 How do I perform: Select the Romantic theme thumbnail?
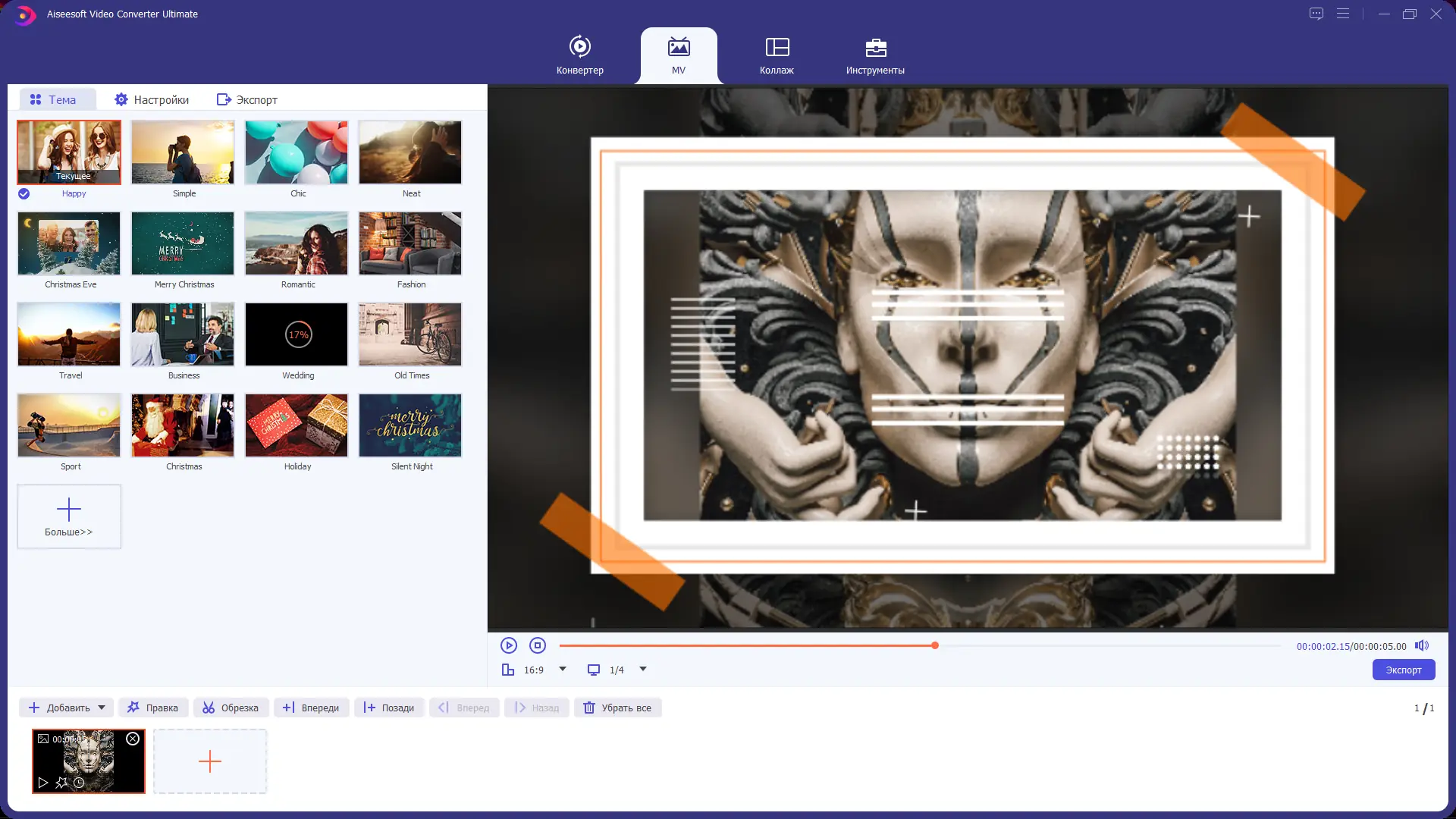tap(297, 243)
